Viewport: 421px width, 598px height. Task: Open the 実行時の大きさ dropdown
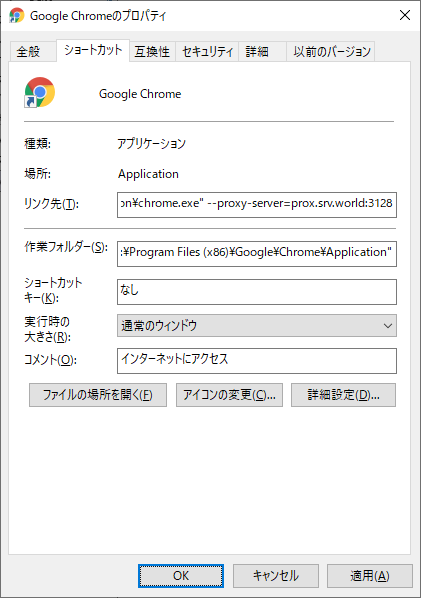[x=257, y=326]
